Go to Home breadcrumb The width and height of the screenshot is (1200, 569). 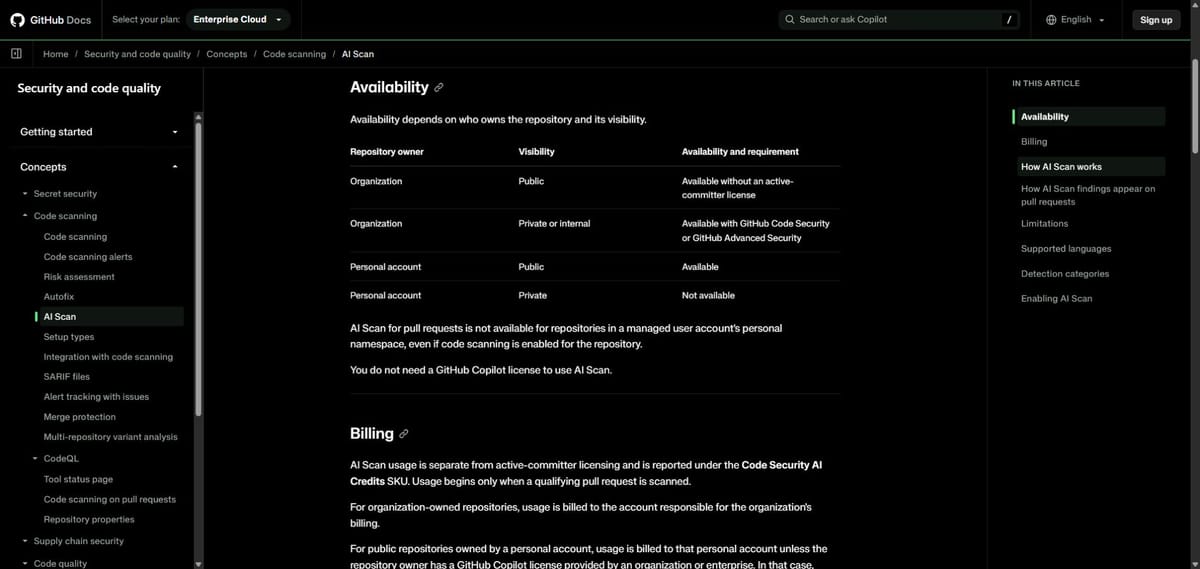click(56, 54)
